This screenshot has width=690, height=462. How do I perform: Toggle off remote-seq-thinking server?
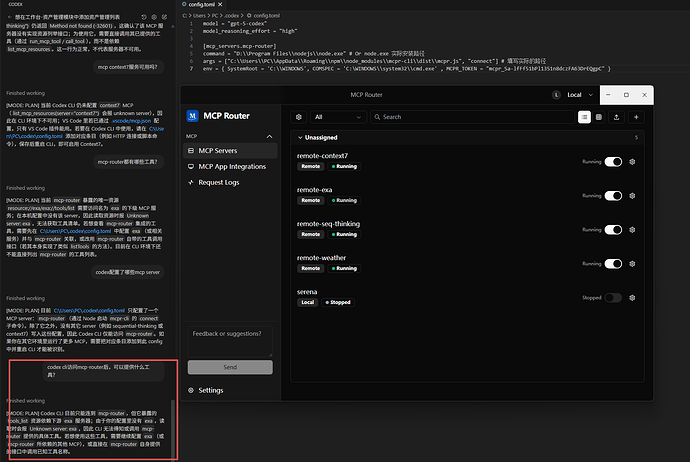pyautogui.click(x=613, y=230)
